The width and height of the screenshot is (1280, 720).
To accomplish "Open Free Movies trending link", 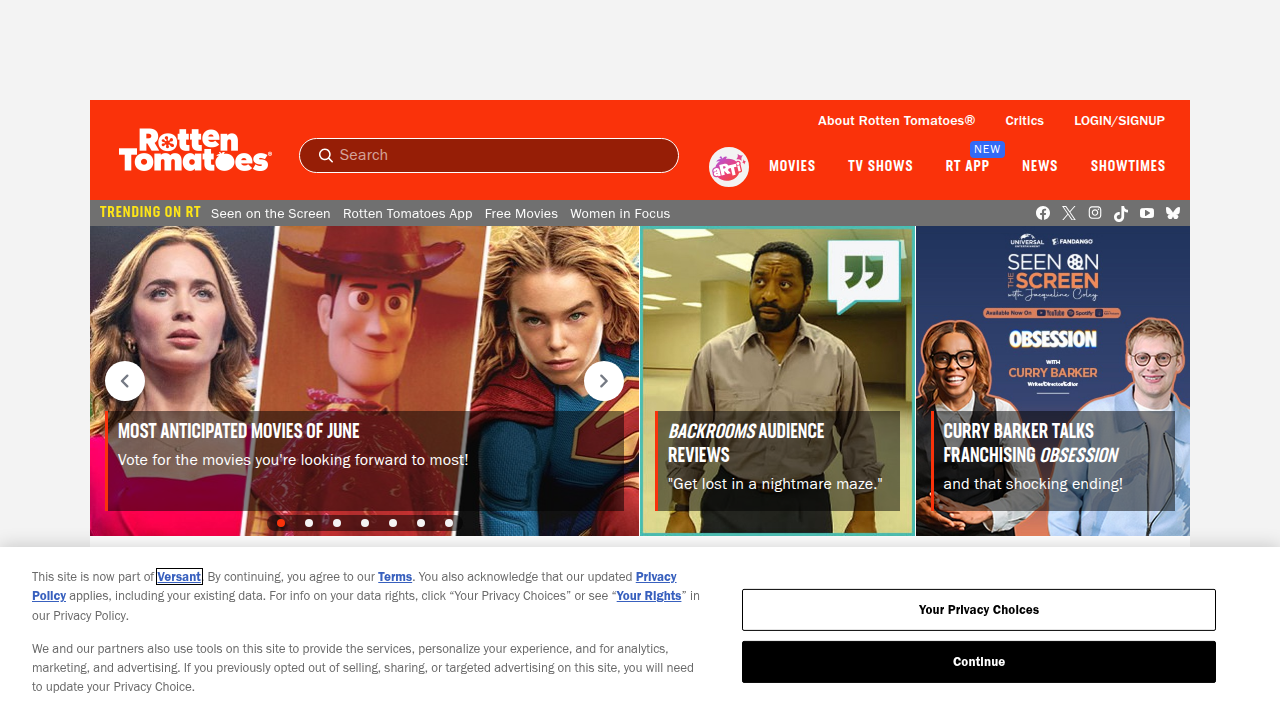I will [x=521, y=214].
